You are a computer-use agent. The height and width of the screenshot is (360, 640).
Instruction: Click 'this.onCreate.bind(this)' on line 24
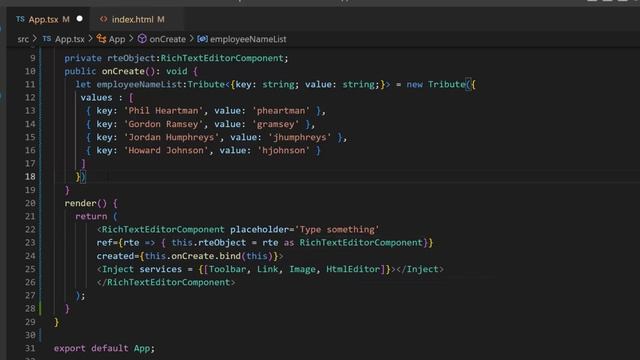click(209, 256)
